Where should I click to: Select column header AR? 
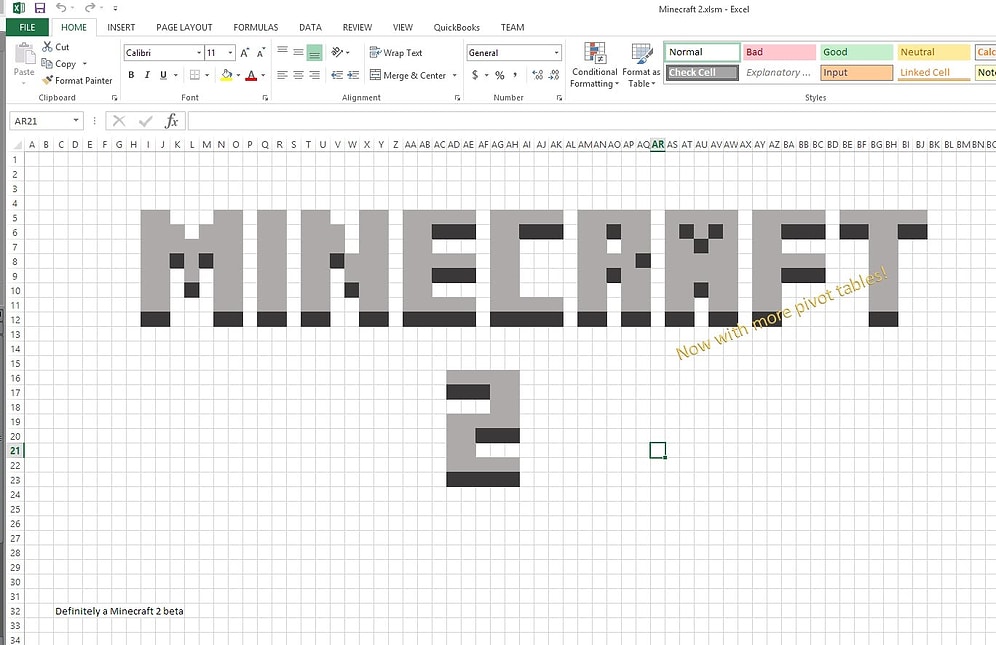[x=657, y=145]
